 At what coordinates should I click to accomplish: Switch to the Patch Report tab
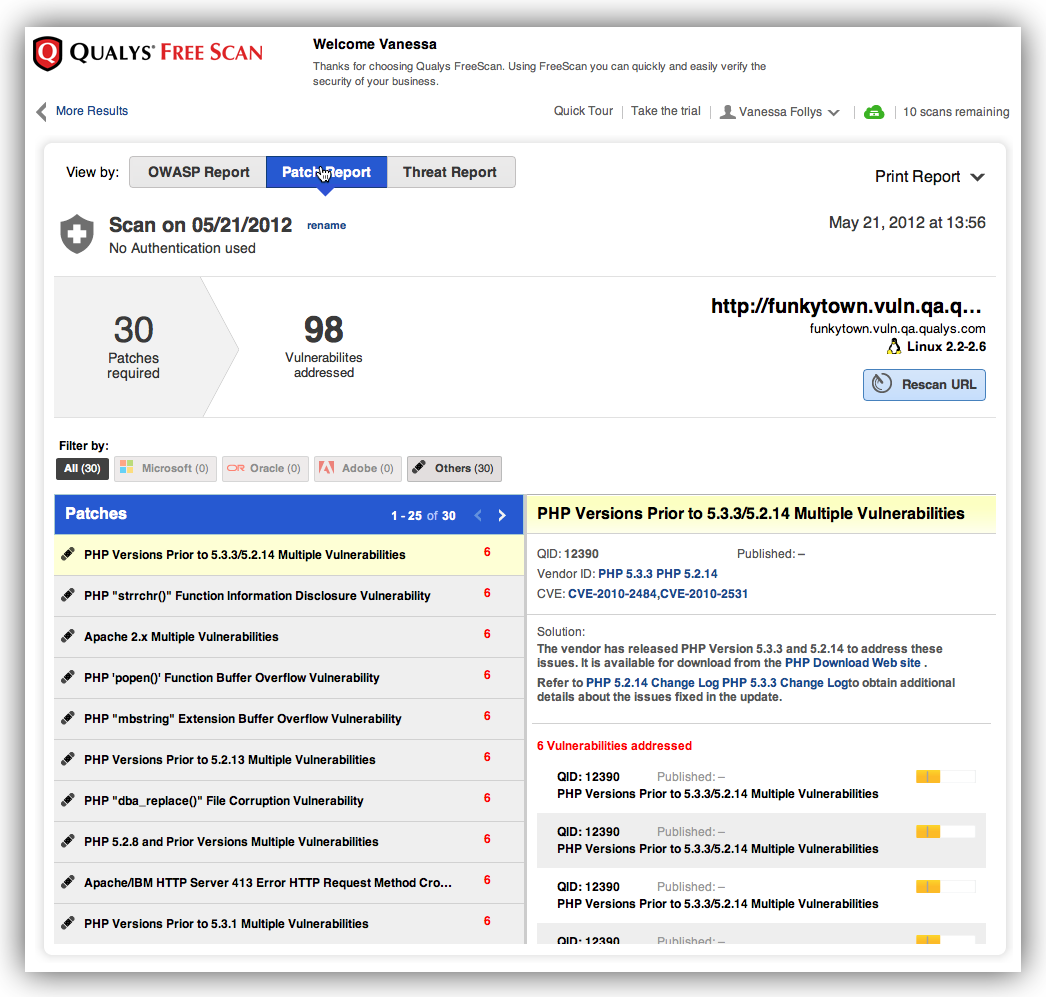pos(326,172)
